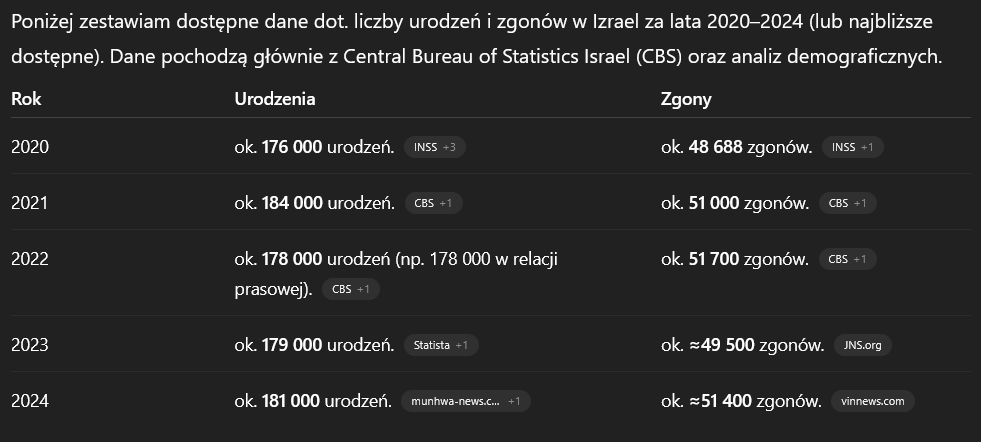Click the INSS +1 citation for 2020 deaths
Image resolution: width=981 pixels, height=442 pixels.
852,147
